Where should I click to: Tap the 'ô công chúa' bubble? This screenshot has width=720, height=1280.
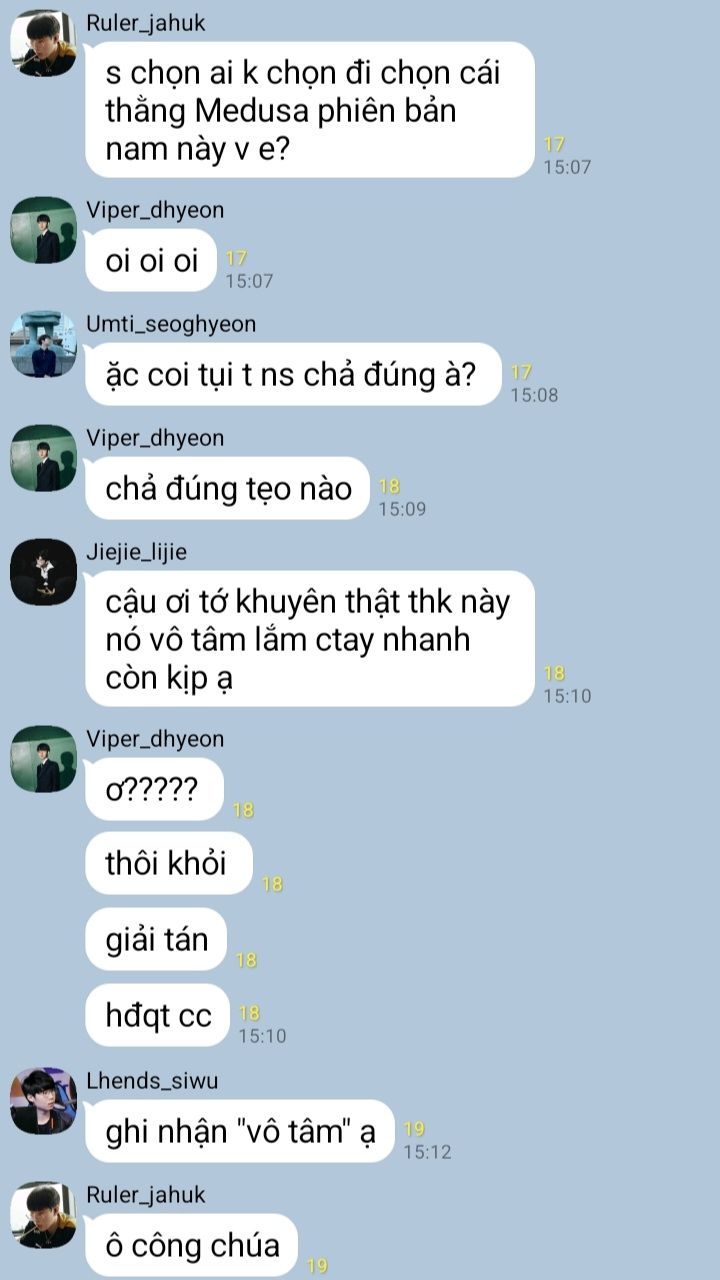(x=192, y=1245)
